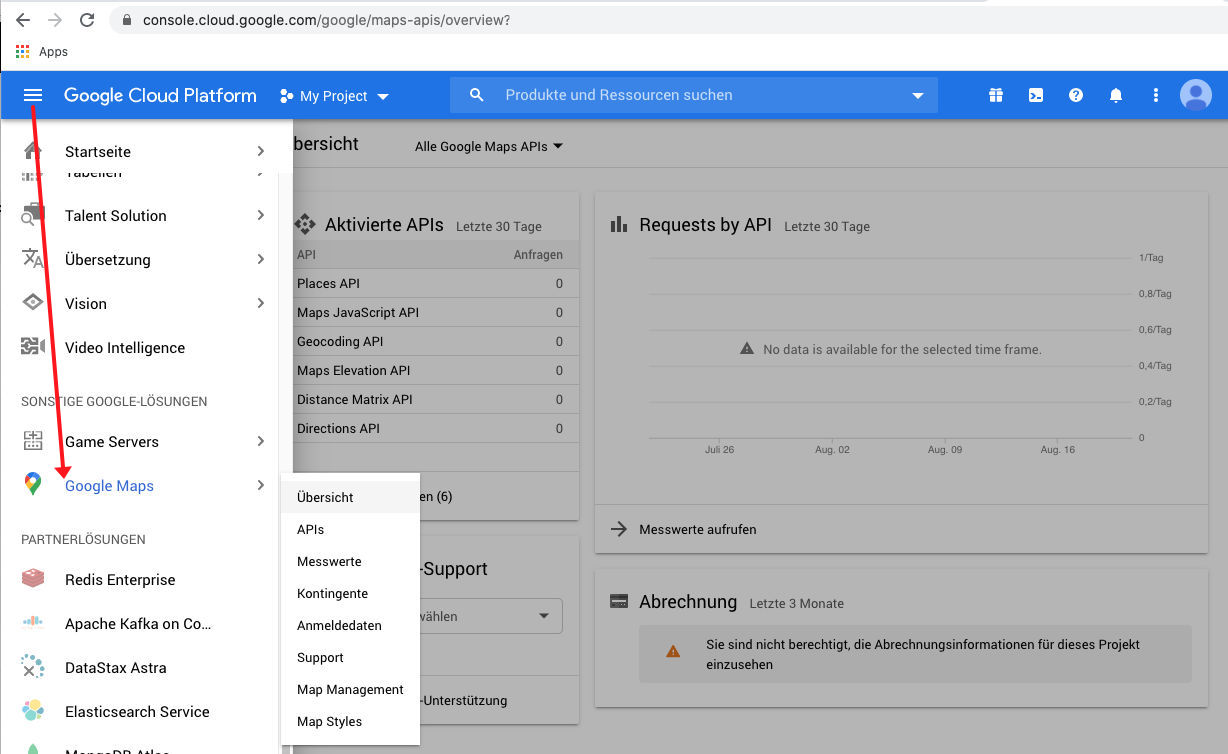Go back with the browser back arrow

pos(23,20)
